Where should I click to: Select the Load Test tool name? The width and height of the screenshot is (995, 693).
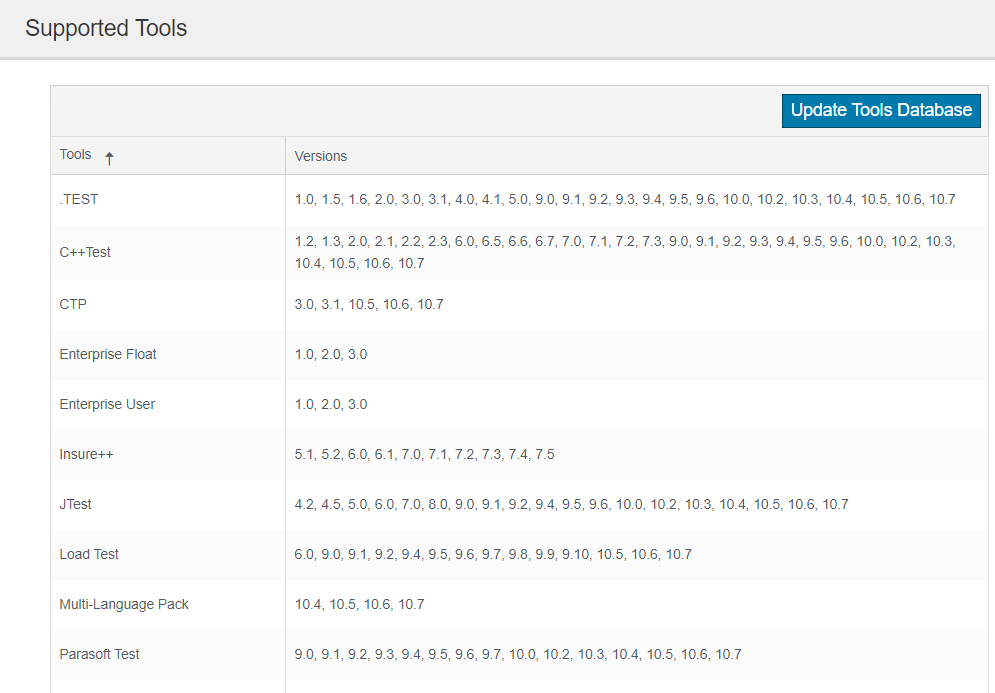pyautogui.click(x=89, y=554)
